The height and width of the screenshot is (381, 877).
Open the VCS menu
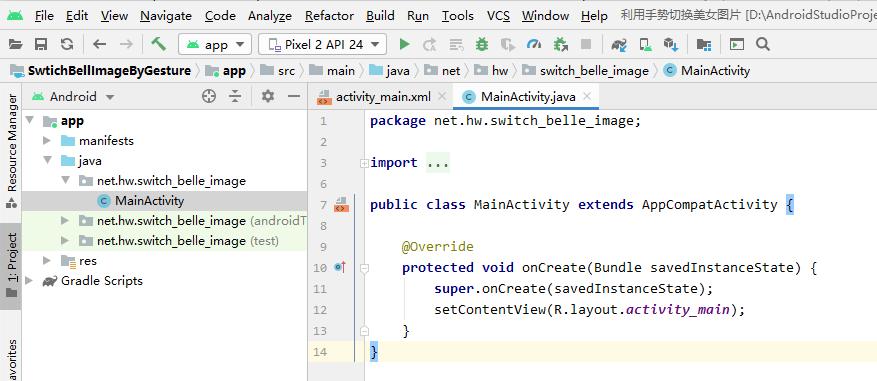(498, 16)
